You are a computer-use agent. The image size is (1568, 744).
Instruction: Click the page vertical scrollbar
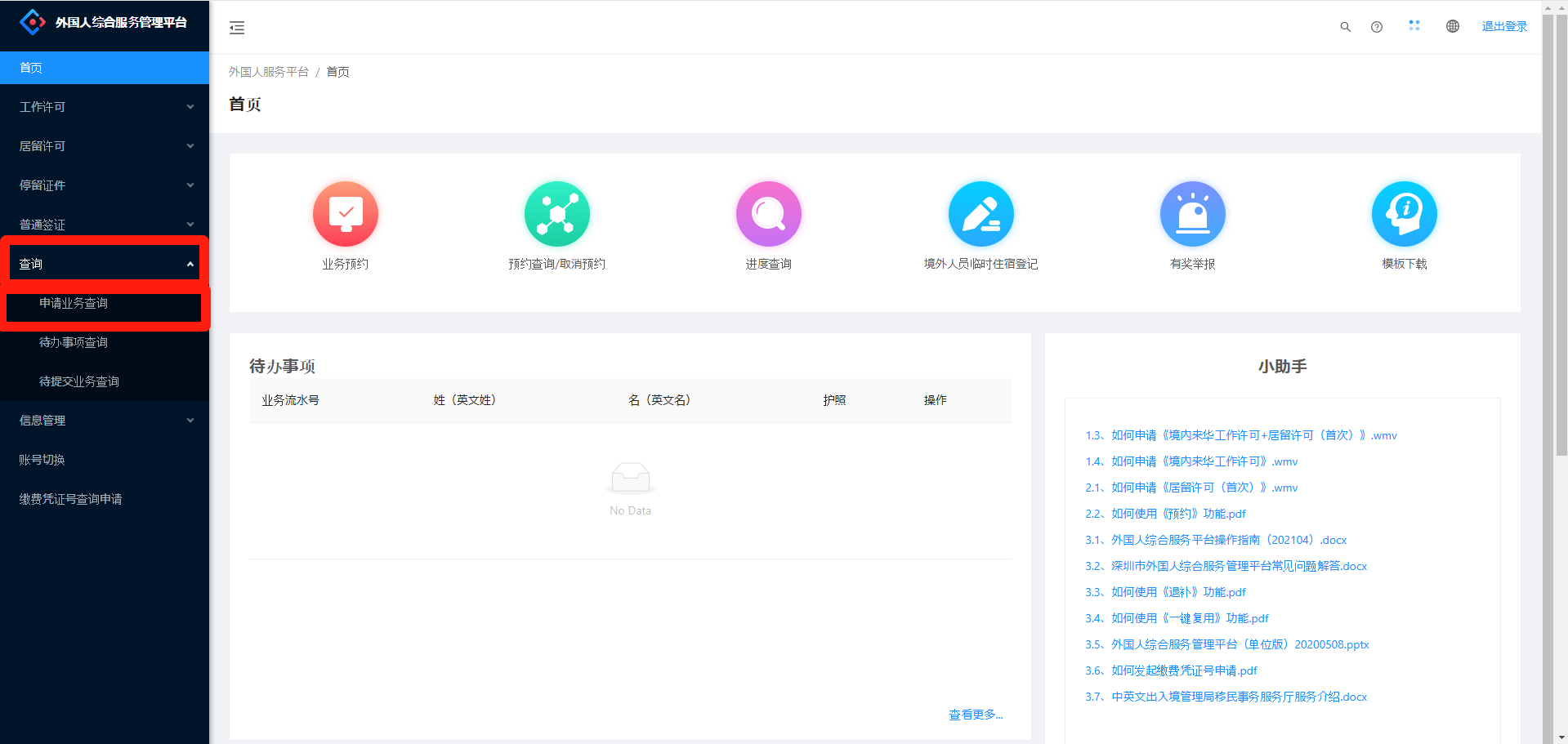[x=1561, y=245]
